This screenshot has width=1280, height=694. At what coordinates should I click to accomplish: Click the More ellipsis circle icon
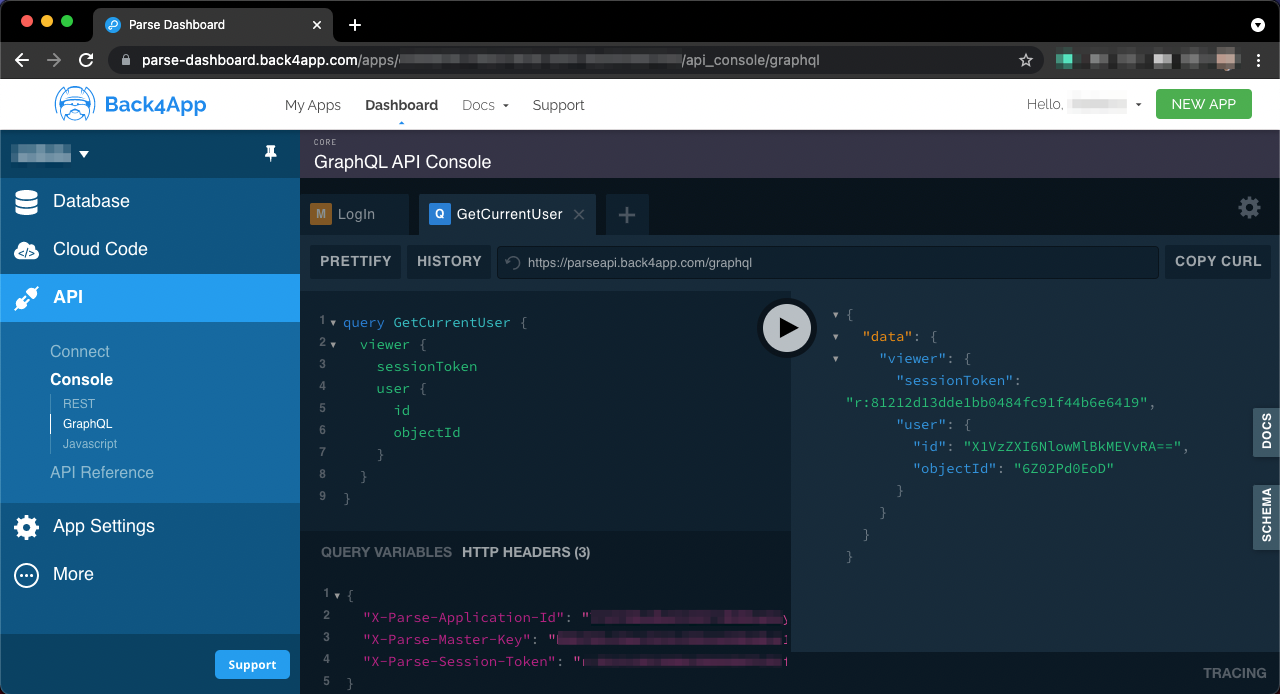pyautogui.click(x=26, y=575)
